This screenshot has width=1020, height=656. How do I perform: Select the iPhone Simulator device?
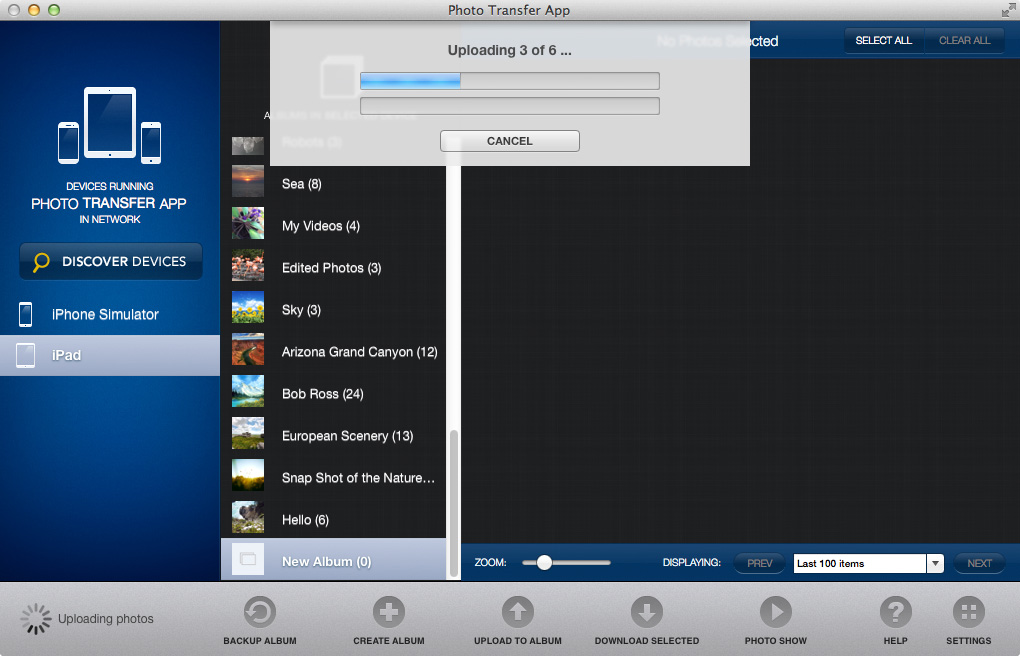click(105, 314)
